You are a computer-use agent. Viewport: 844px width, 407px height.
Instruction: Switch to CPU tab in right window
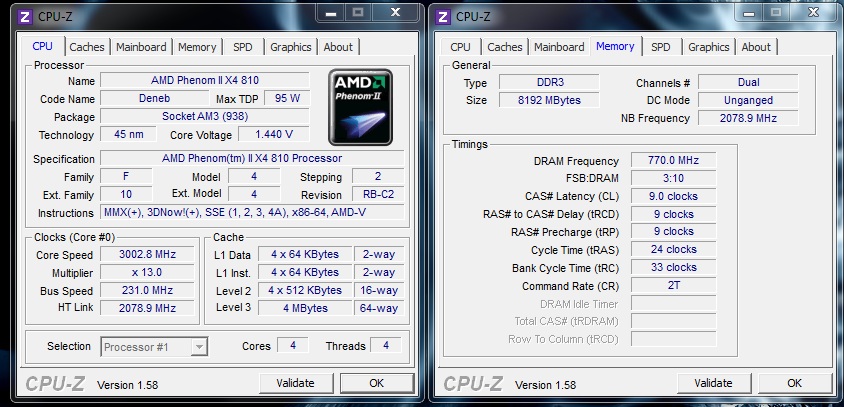coord(460,47)
